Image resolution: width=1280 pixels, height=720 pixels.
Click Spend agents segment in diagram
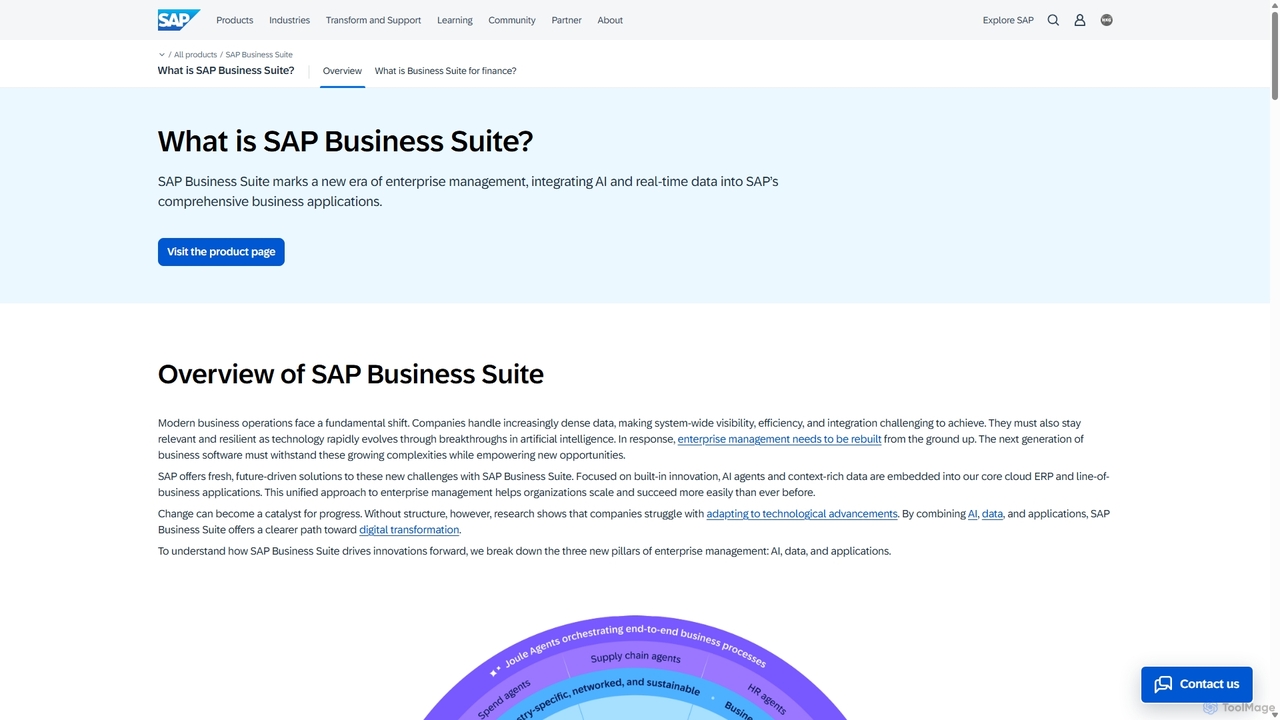(x=504, y=699)
